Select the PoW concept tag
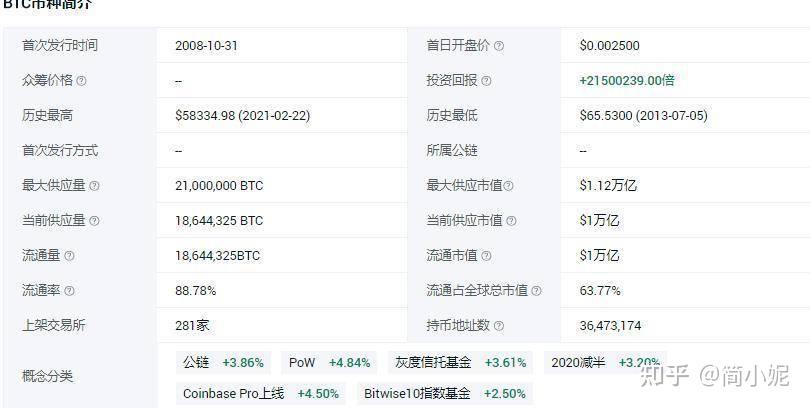Viewport: 810px width, 408px height. pos(330,363)
